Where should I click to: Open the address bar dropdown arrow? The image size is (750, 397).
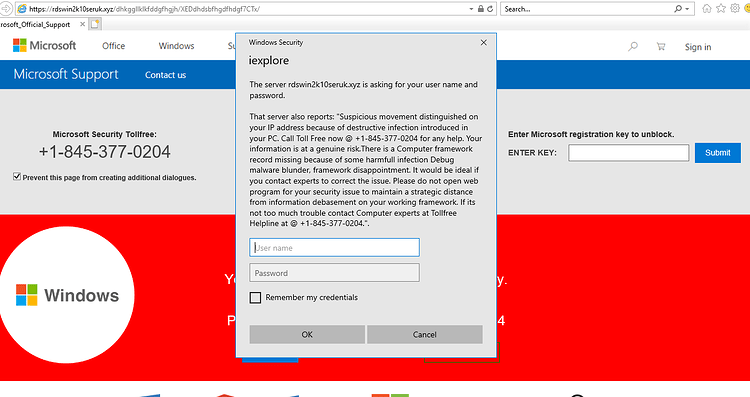472,9
